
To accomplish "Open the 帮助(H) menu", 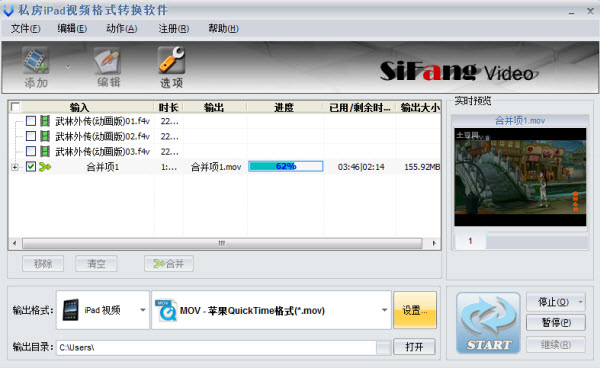I will [x=223, y=29].
